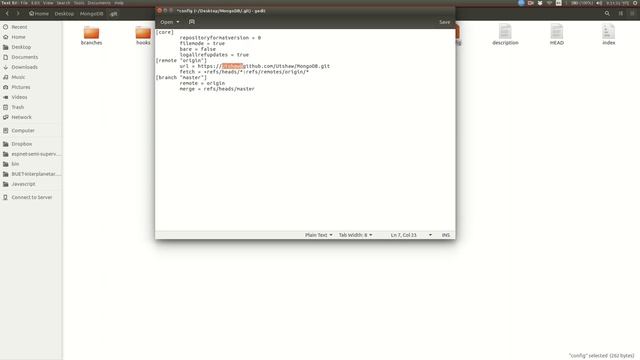
Task: Click the highlighted username in the url
Action: [x=232, y=66]
